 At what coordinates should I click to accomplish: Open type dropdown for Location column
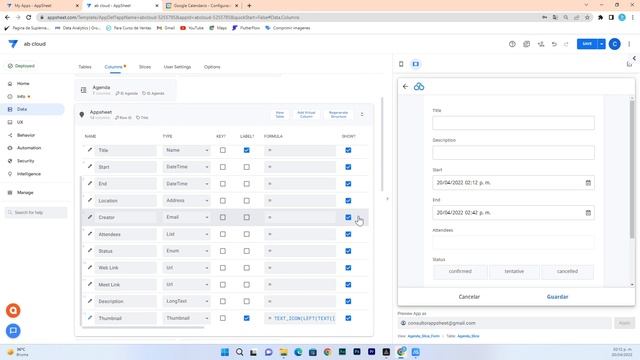click(x=187, y=200)
